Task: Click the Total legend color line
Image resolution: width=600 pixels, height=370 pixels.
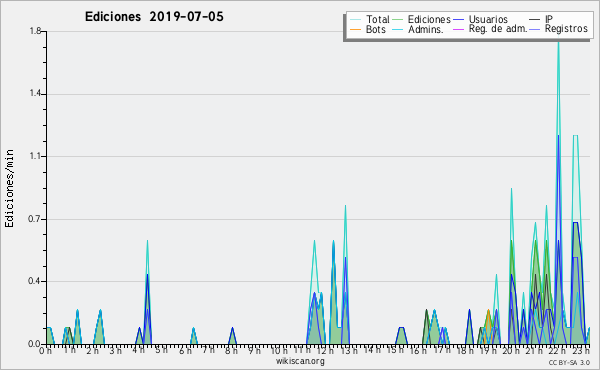Action: point(355,20)
